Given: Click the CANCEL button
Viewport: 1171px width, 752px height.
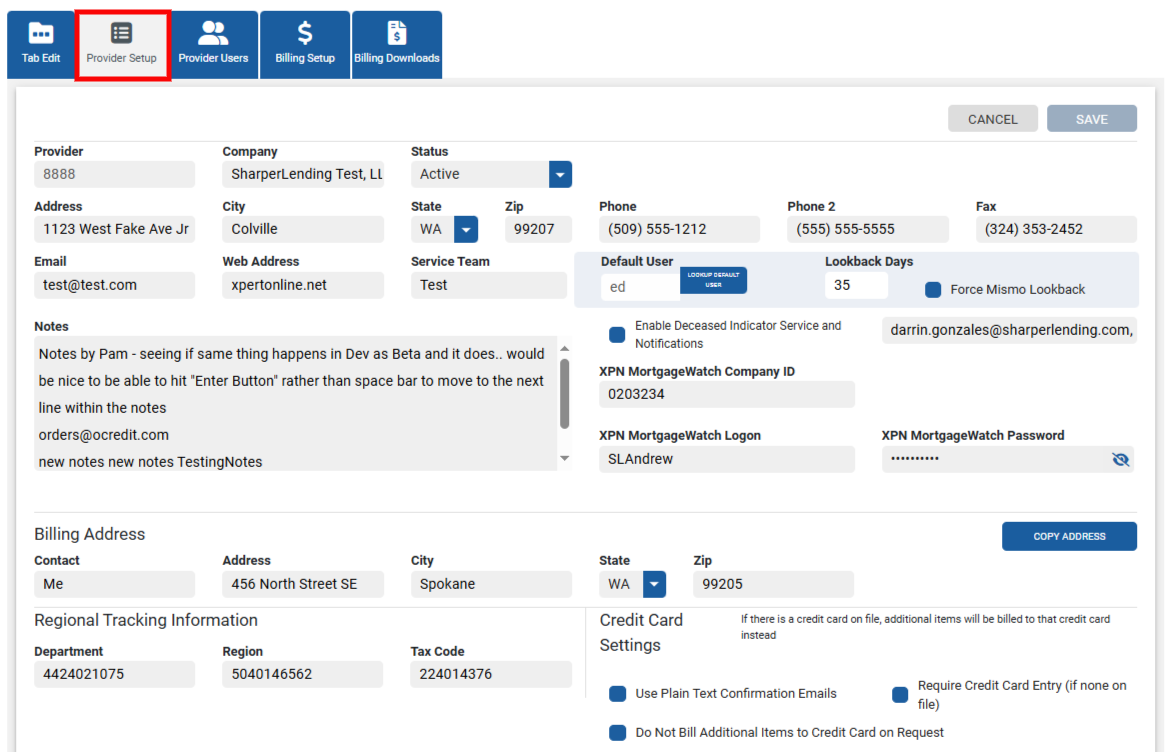Looking at the screenshot, I should tap(993, 119).
